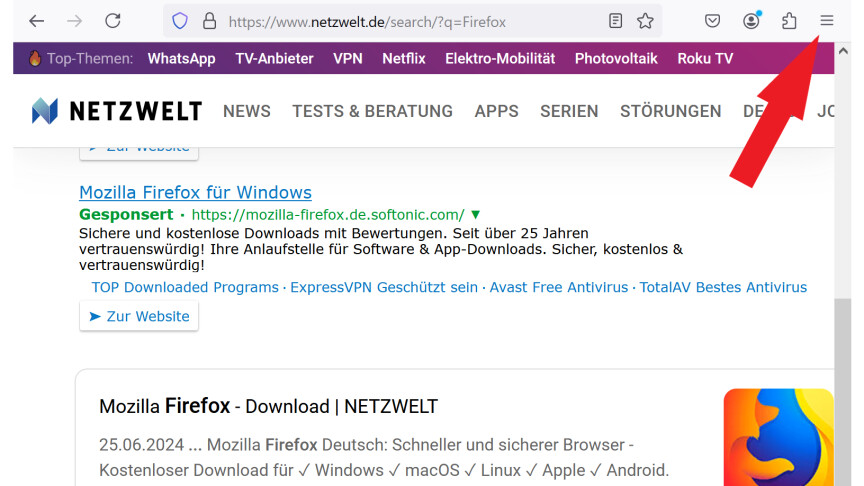864x486 pixels.
Task: Click the result date 25.06.2024
Action: pos(142,445)
